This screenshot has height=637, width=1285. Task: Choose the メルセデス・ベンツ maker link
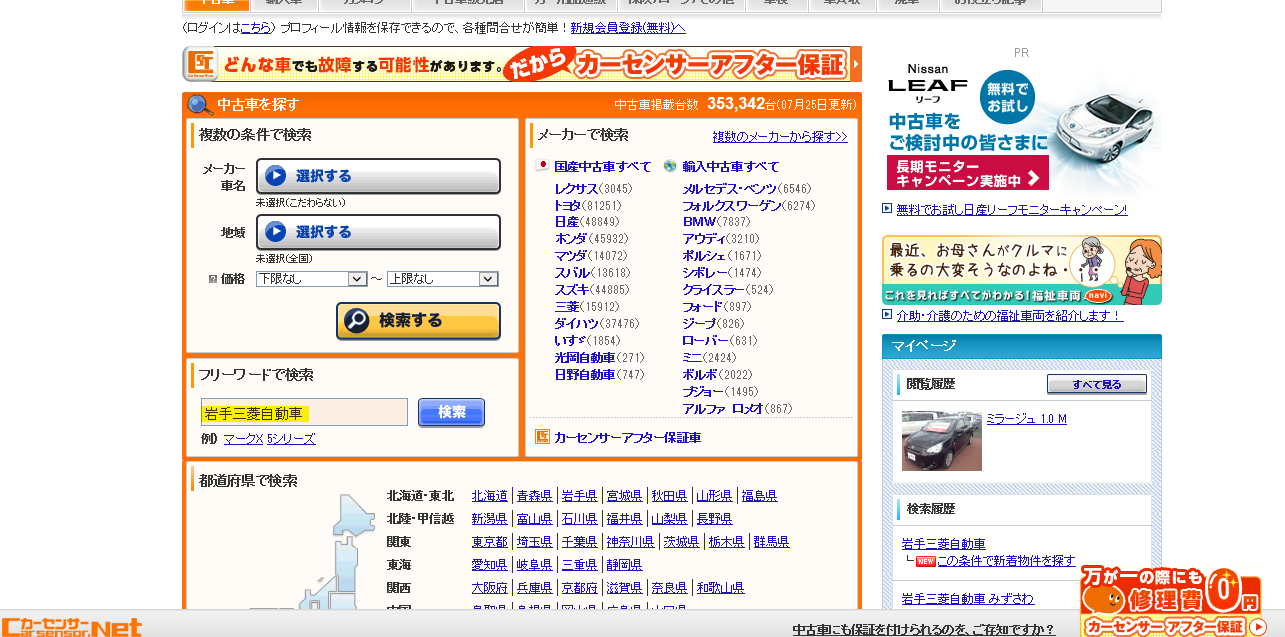click(x=729, y=188)
